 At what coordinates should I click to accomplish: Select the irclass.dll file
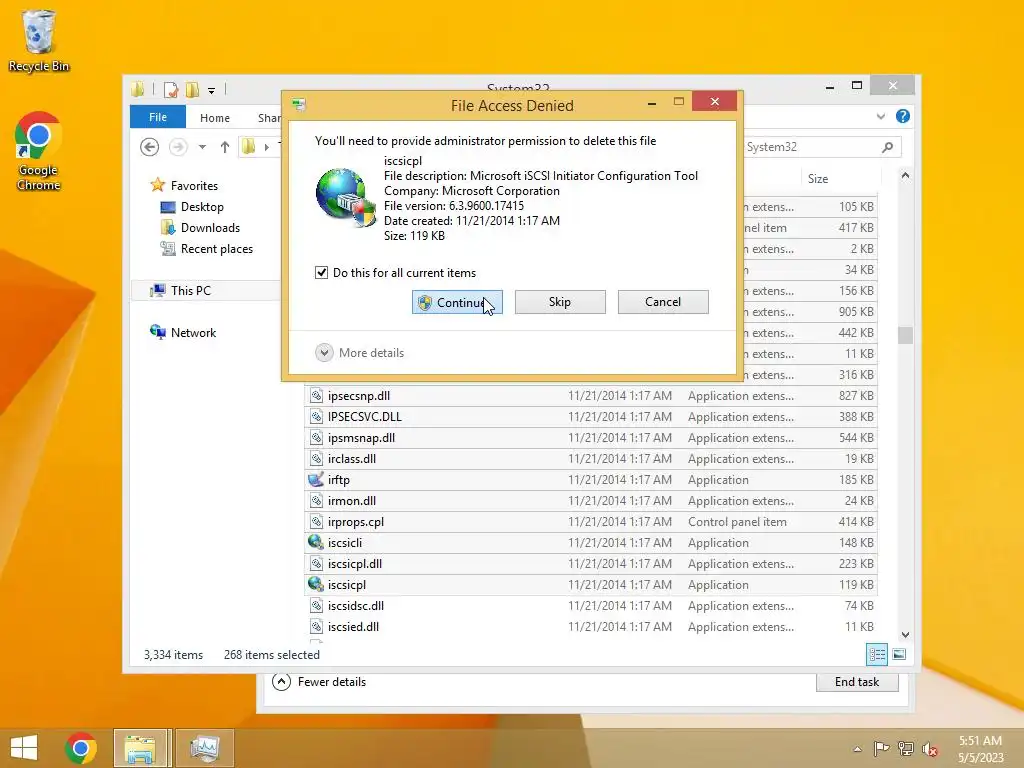point(591,458)
